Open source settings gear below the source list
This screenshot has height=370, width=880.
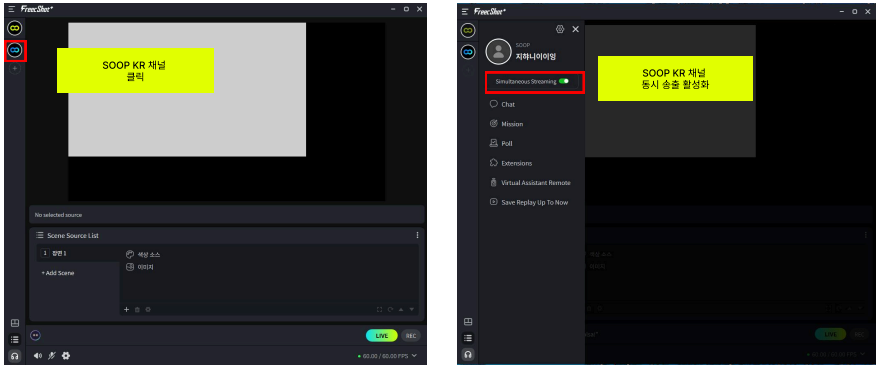pyautogui.click(x=148, y=309)
